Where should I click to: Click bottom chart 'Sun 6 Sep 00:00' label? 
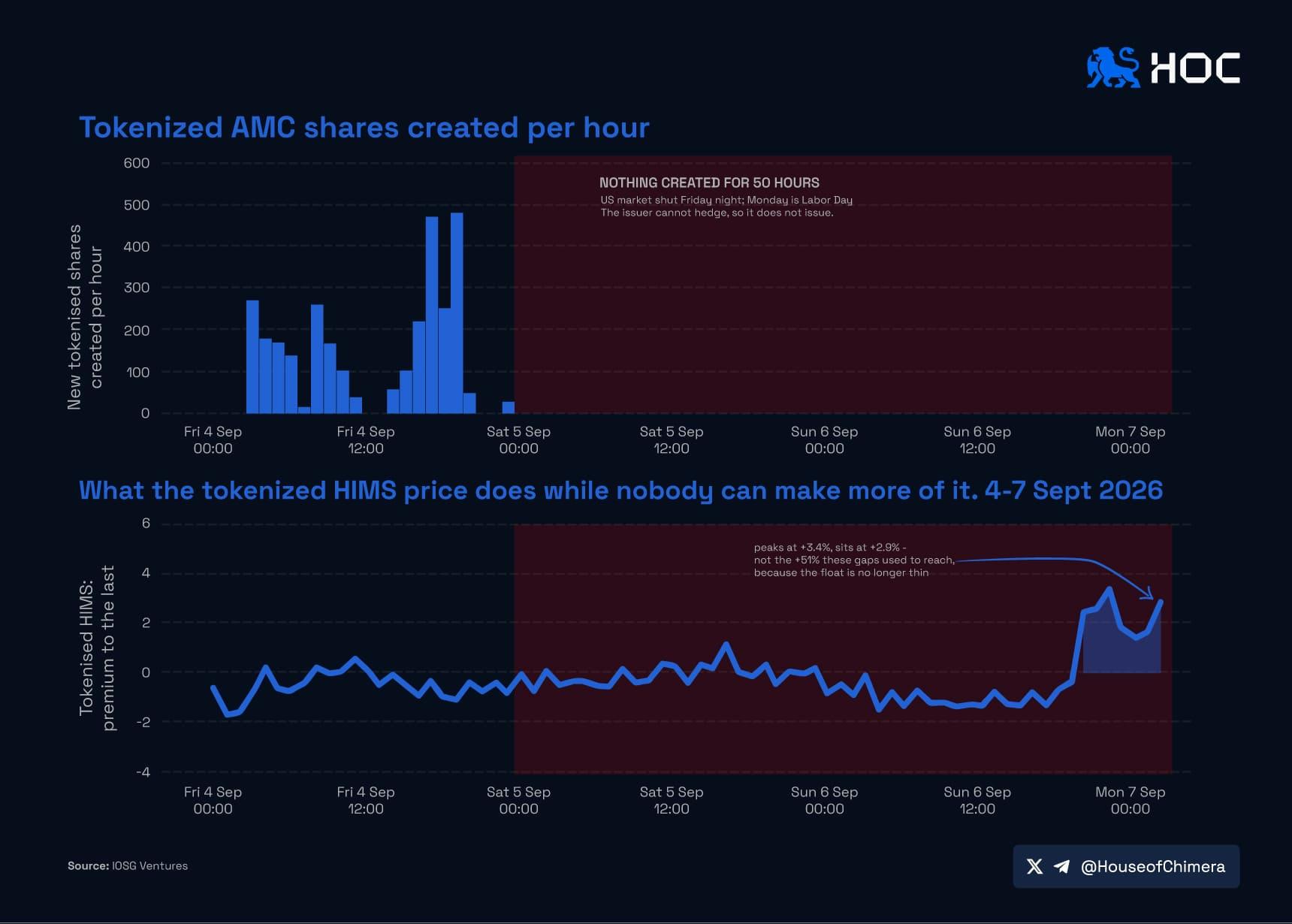pos(824,800)
